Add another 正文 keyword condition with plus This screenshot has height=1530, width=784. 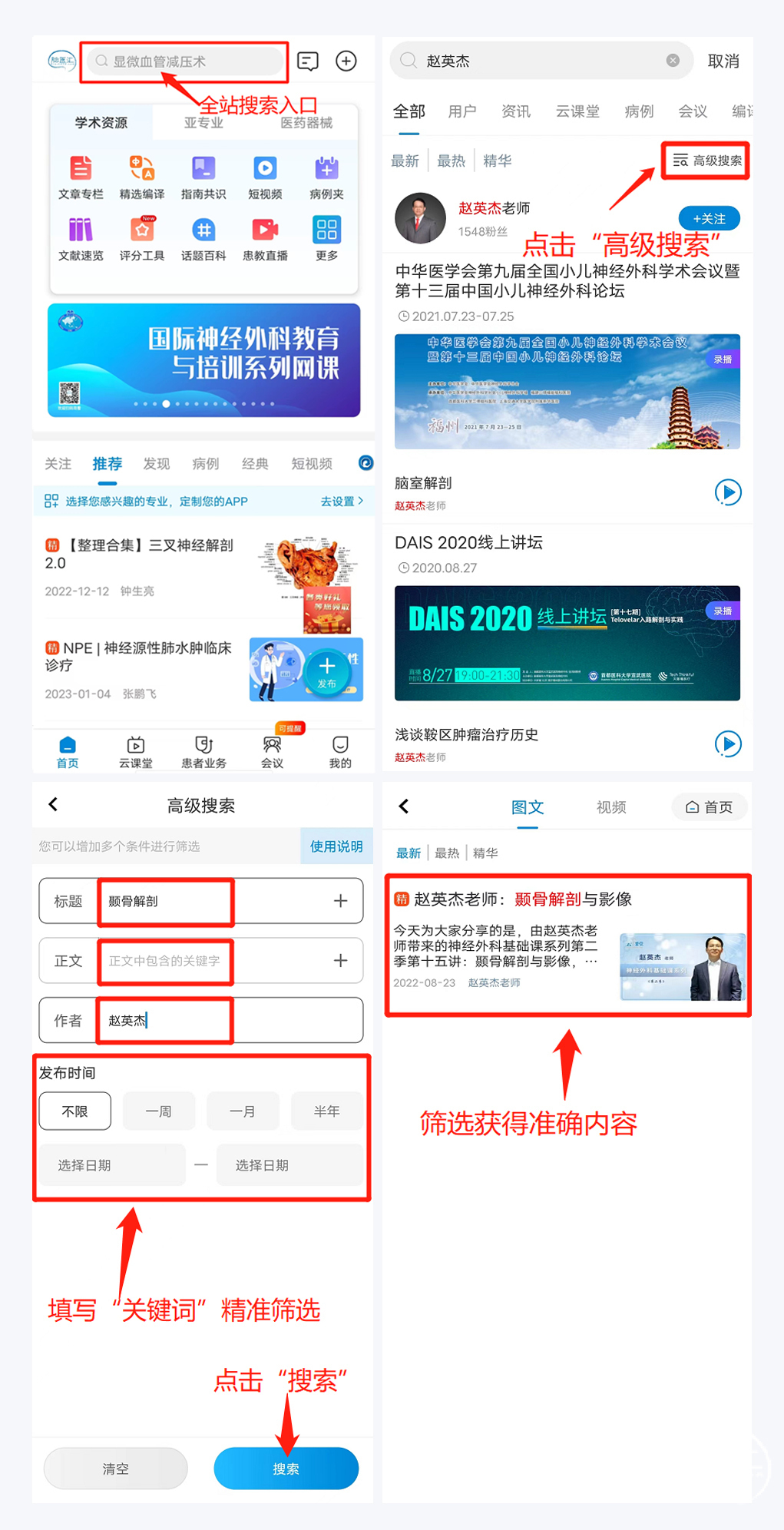(340, 961)
